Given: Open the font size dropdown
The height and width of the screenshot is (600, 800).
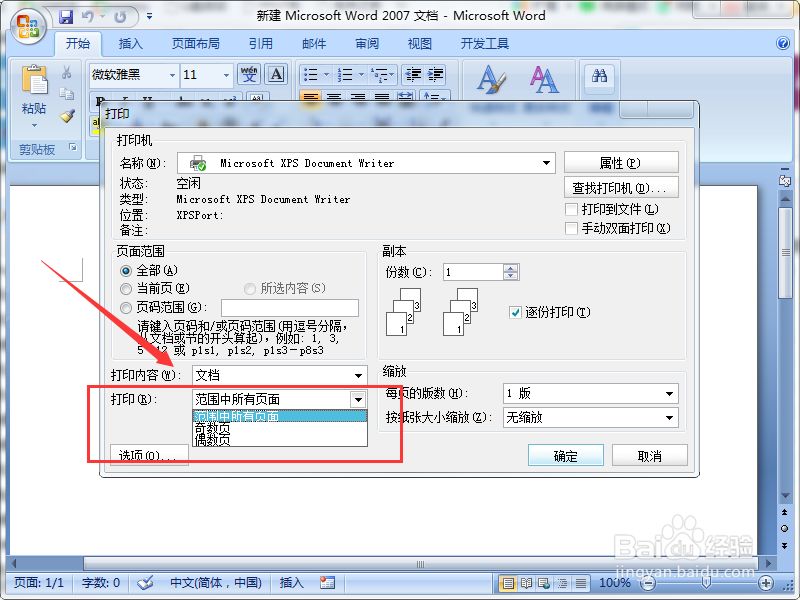Looking at the screenshot, I should (226, 75).
